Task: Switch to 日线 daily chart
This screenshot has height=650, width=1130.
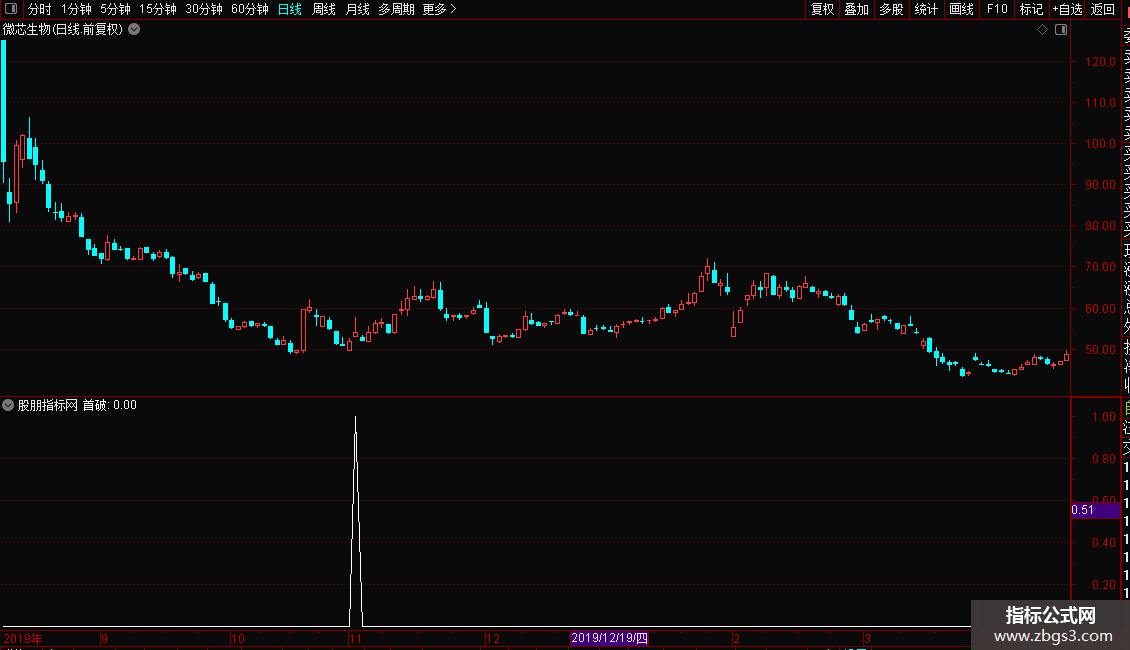Action: pos(290,9)
